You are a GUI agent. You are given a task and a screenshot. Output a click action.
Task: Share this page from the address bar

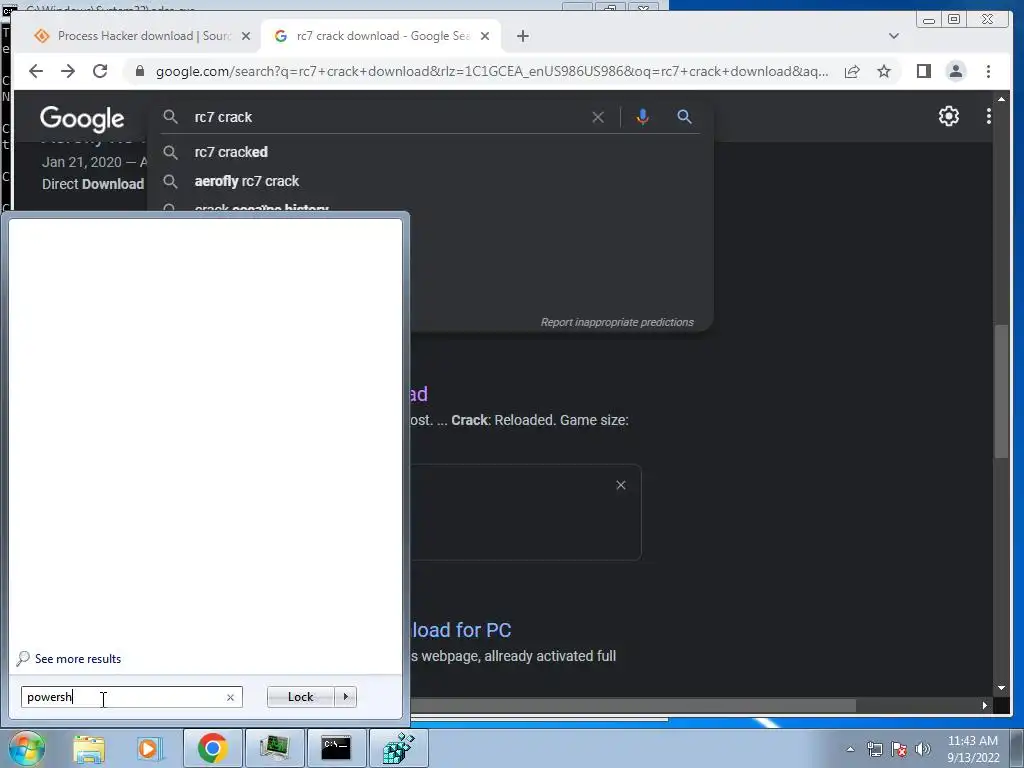852,71
